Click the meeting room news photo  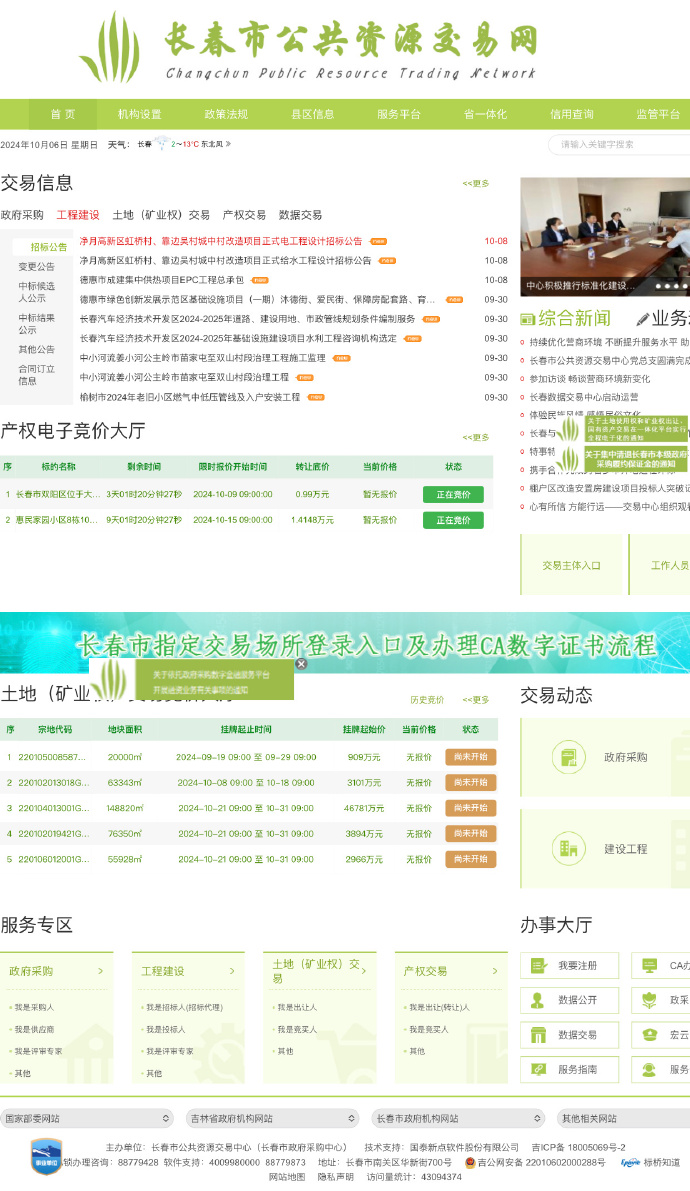(x=605, y=237)
